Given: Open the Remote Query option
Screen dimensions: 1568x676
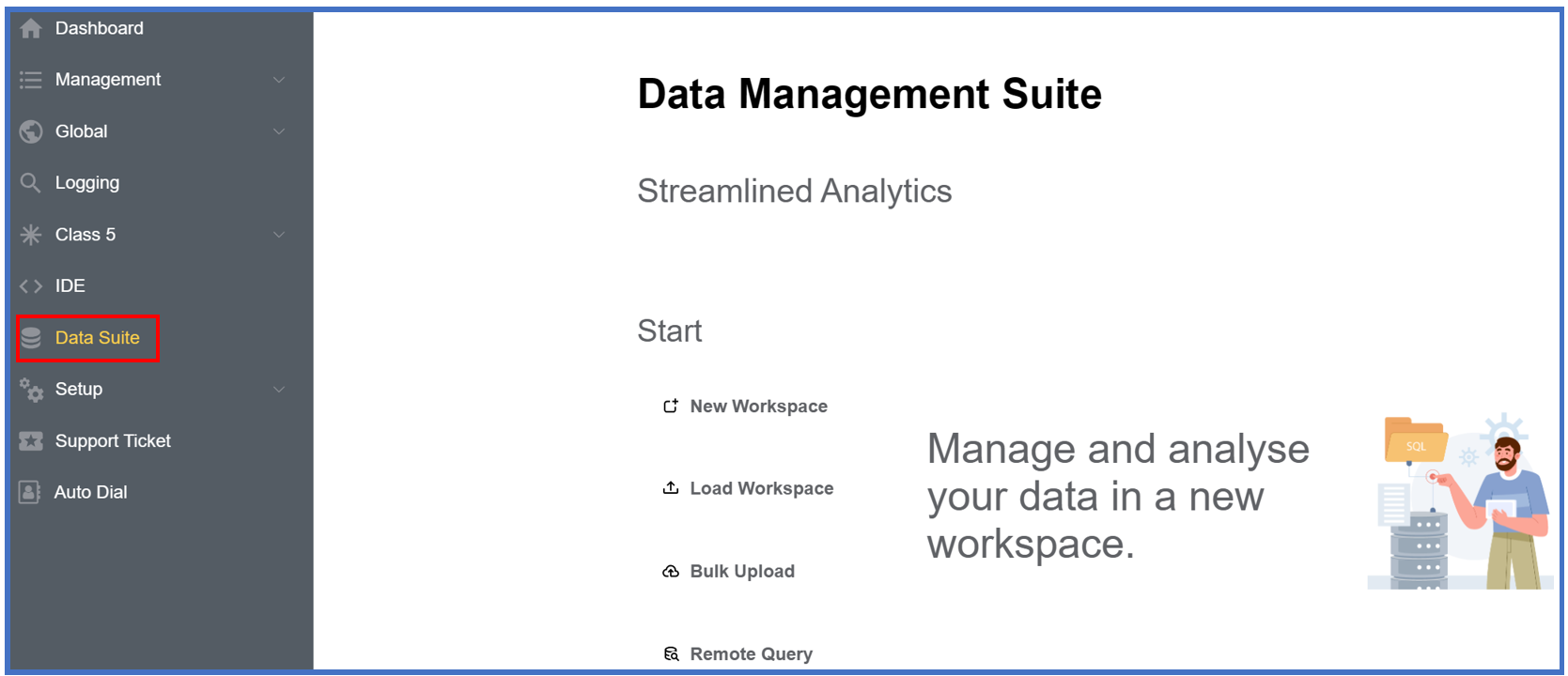Looking at the screenshot, I should (750, 653).
